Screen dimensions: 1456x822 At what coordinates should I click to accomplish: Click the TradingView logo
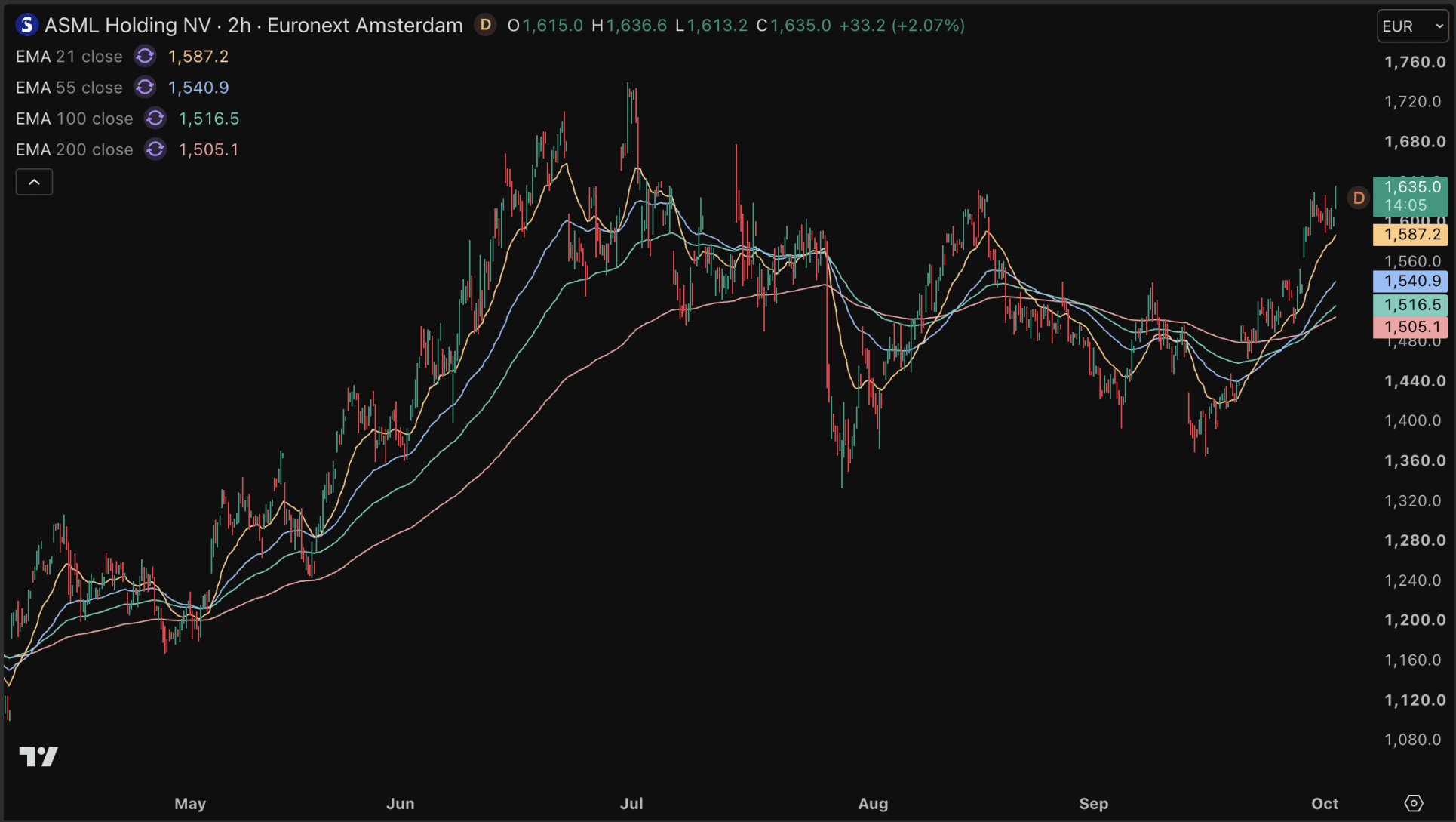pyautogui.click(x=38, y=756)
